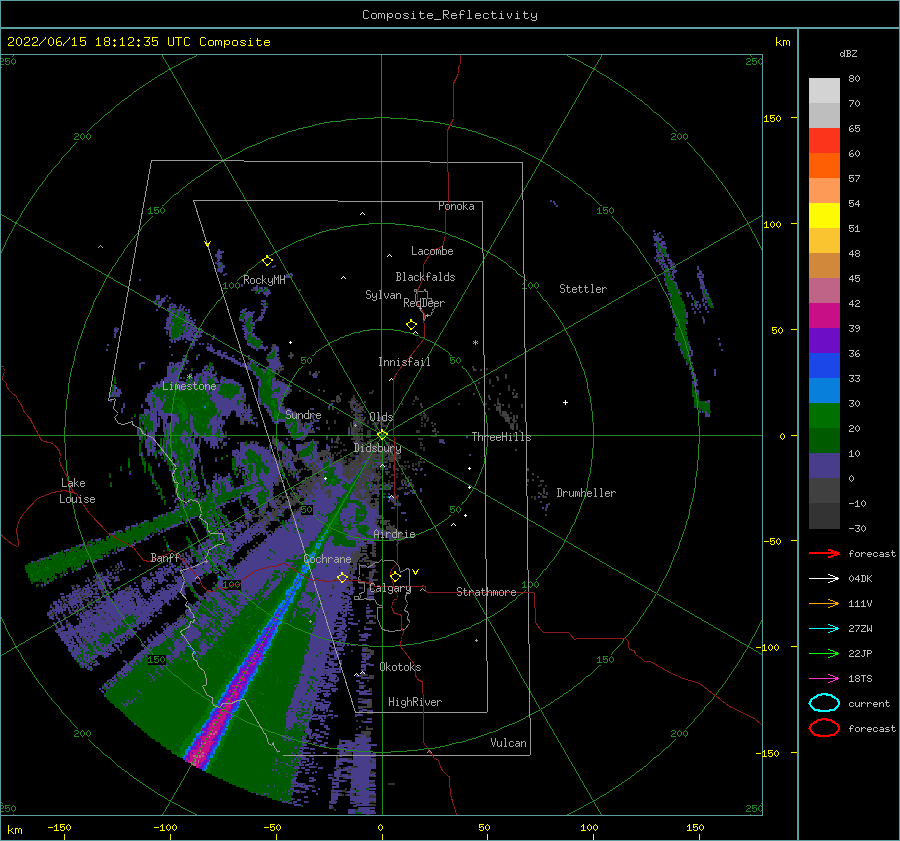Click the Ponoka town label
Viewport: 900px width, 841px height.
click(456, 206)
